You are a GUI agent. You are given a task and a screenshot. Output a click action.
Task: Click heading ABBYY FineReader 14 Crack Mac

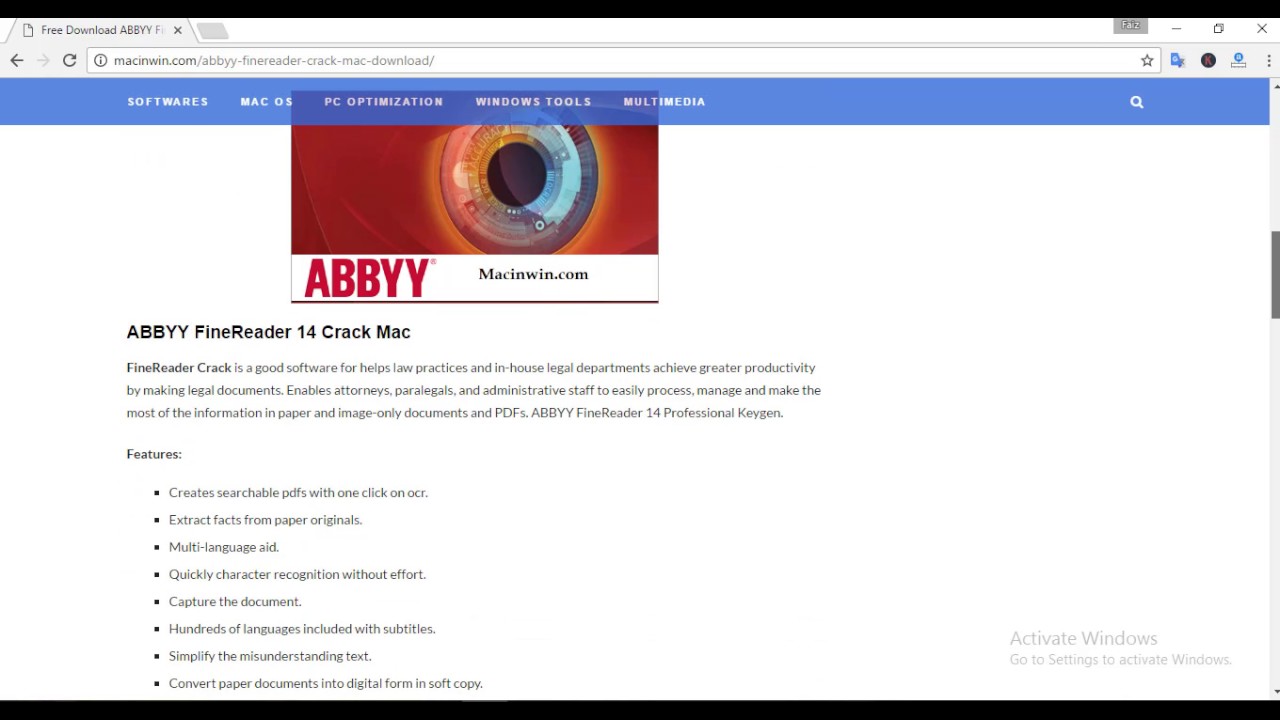click(268, 332)
